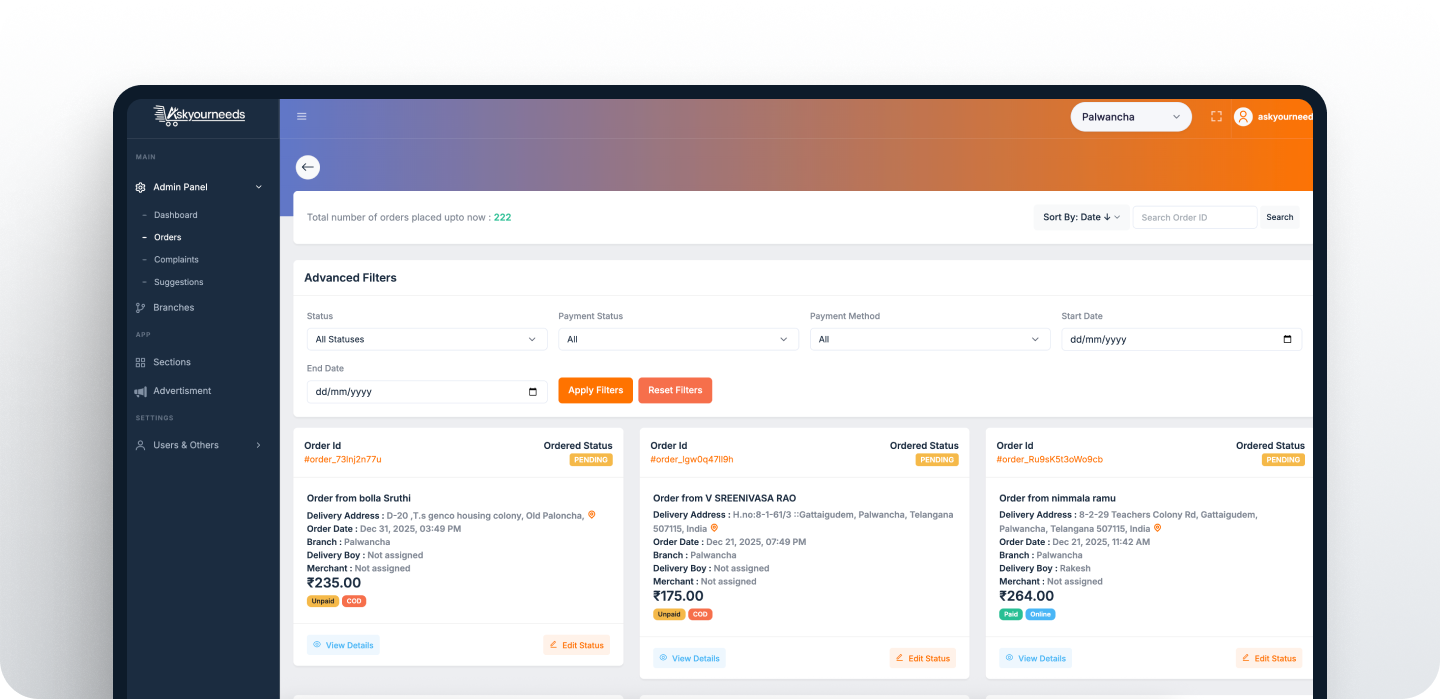This screenshot has width=1440, height=699.
Task: Open the Sort By Date dropdown
Action: [x=1080, y=217]
